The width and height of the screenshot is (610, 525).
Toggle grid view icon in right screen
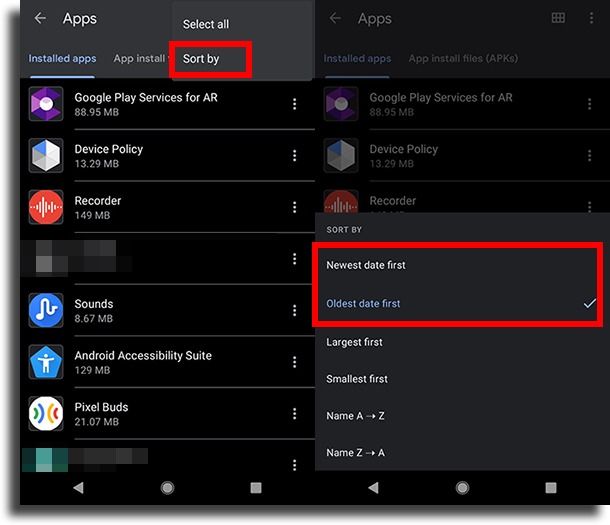pyautogui.click(x=558, y=18)
